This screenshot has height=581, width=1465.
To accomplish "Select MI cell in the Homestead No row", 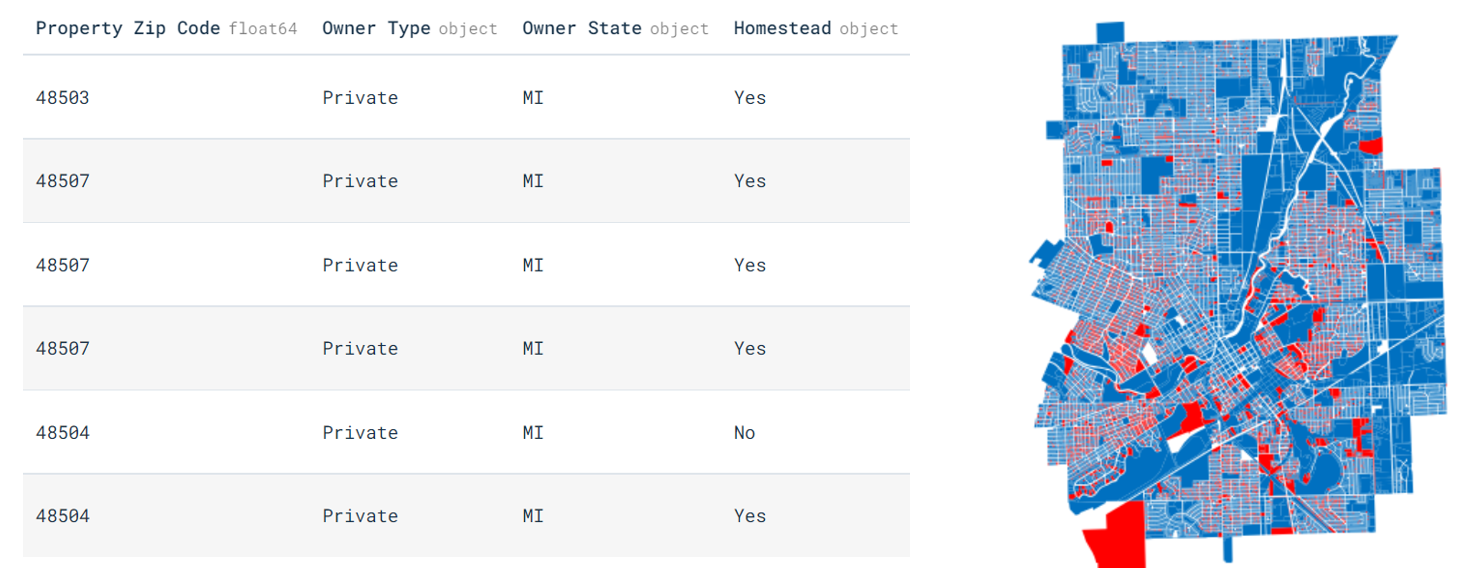I will coord(533,433).
